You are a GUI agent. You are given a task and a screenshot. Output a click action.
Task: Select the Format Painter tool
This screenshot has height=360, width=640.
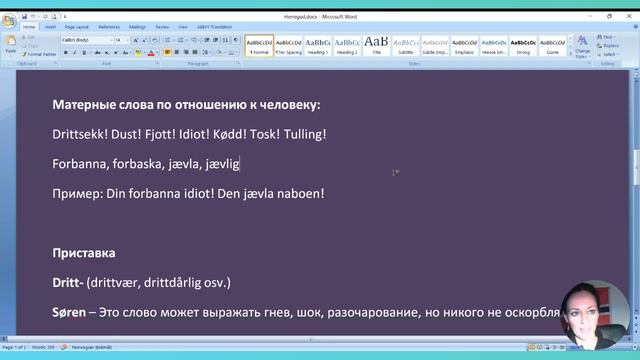pyautogui.click(x=39, y=54)
